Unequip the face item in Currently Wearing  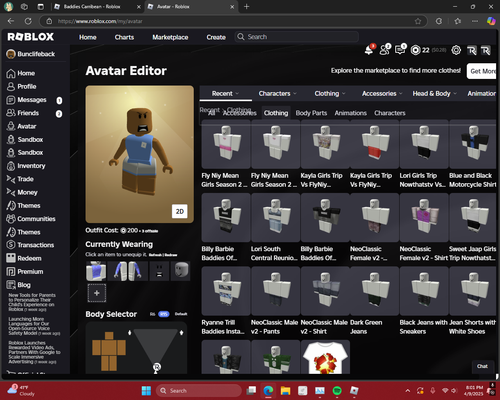(159, 271)
